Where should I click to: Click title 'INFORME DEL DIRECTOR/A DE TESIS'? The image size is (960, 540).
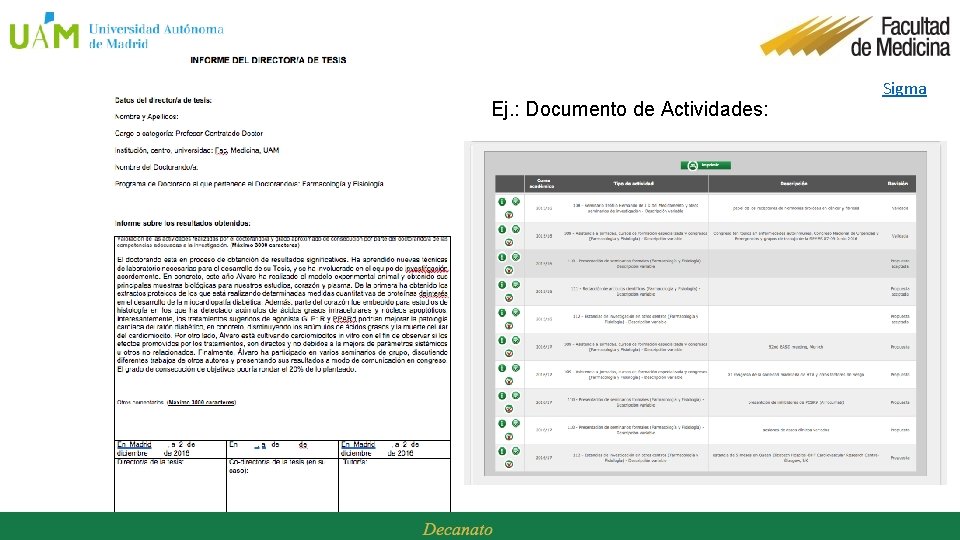pos(268,60)
